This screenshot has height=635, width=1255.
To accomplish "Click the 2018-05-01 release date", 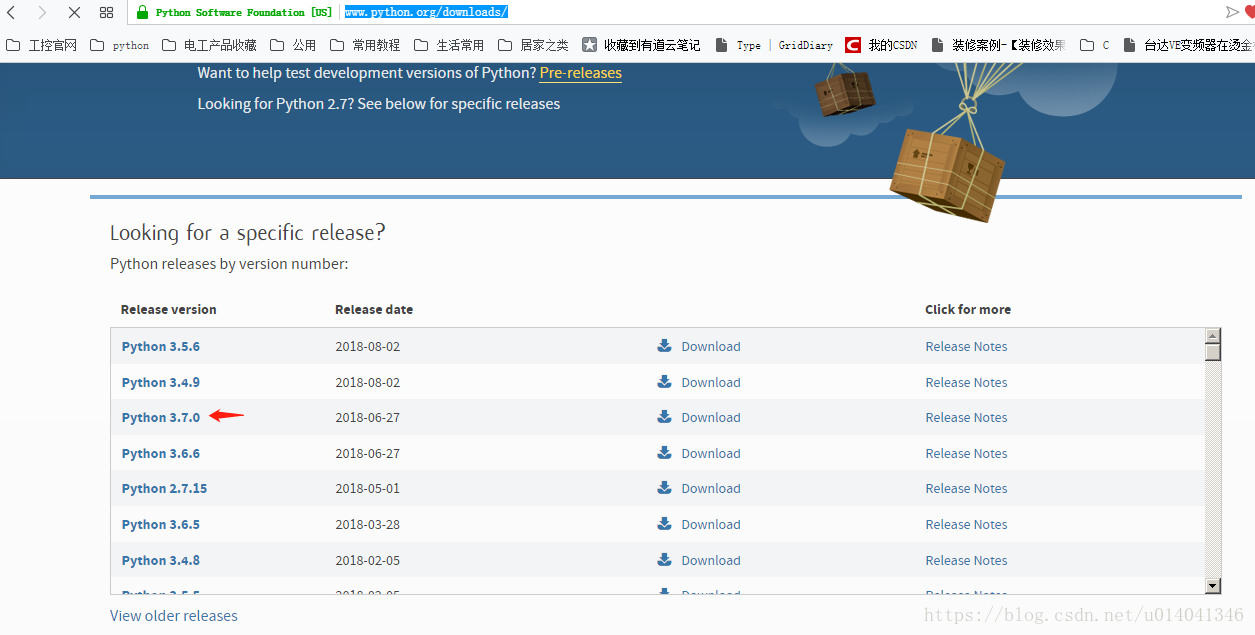I will (367, 489).
